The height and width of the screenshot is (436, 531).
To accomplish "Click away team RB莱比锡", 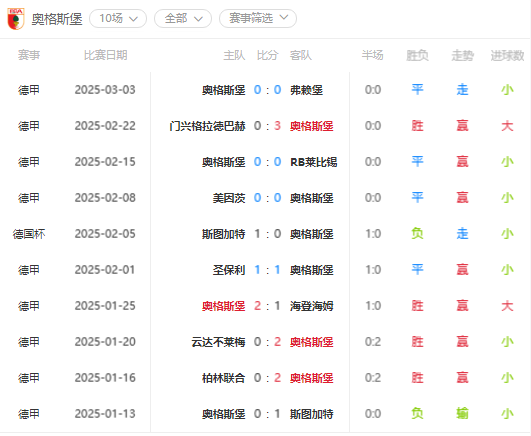I will [x=314, y=162].
